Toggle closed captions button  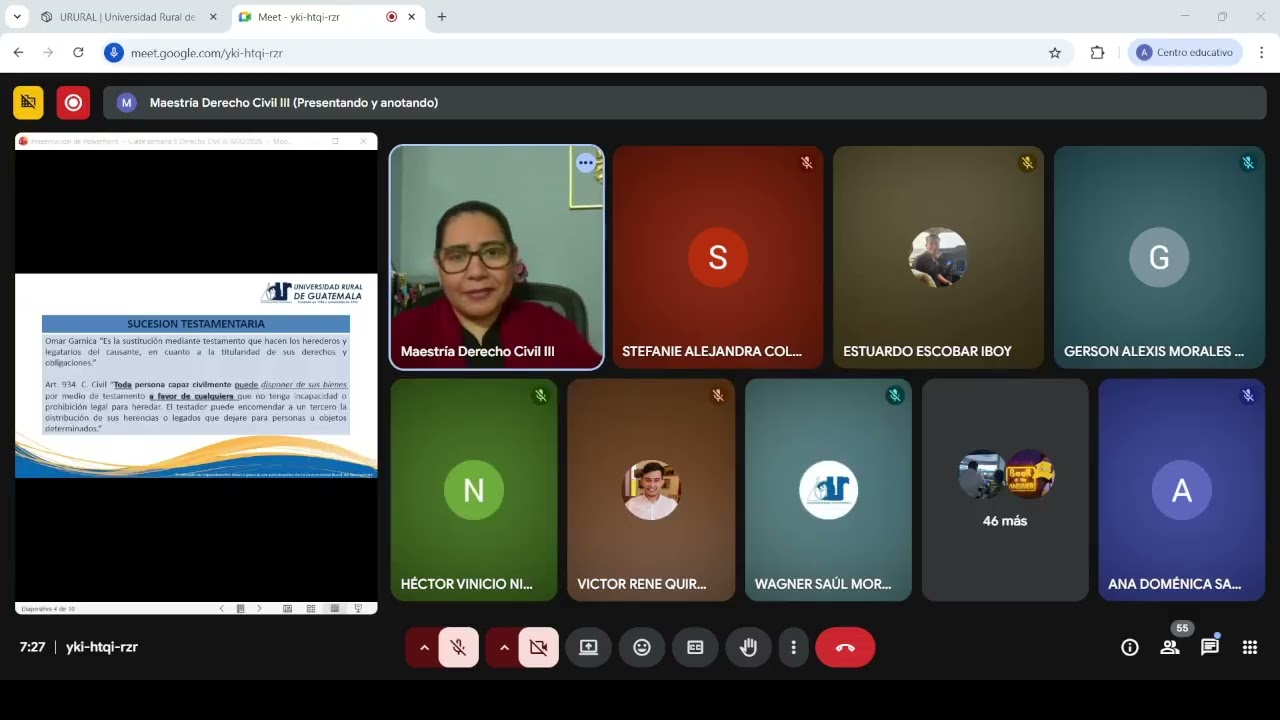(695, 647)
